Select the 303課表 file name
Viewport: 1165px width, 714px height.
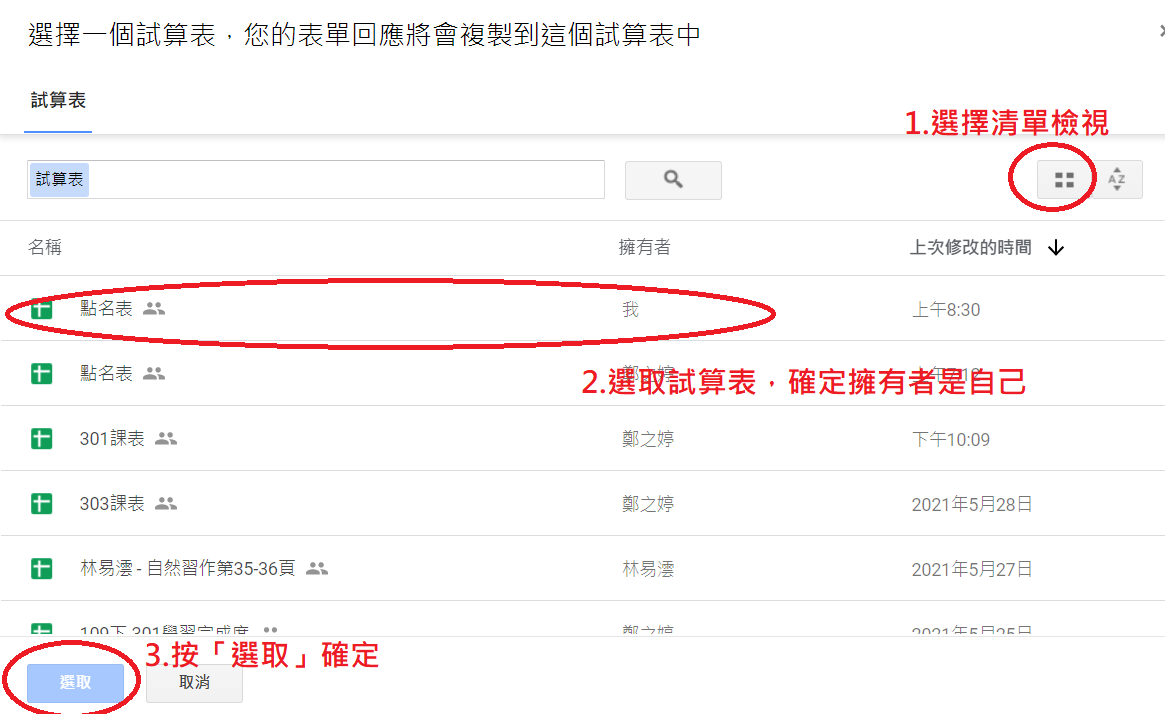(112, 504)
